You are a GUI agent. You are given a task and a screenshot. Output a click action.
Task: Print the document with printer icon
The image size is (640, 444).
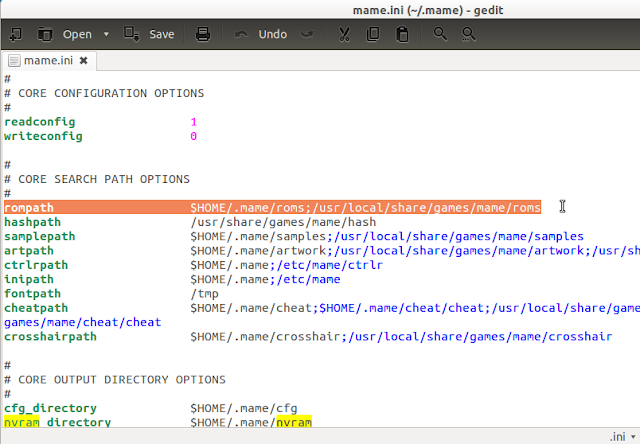click(x=203, y=34)
